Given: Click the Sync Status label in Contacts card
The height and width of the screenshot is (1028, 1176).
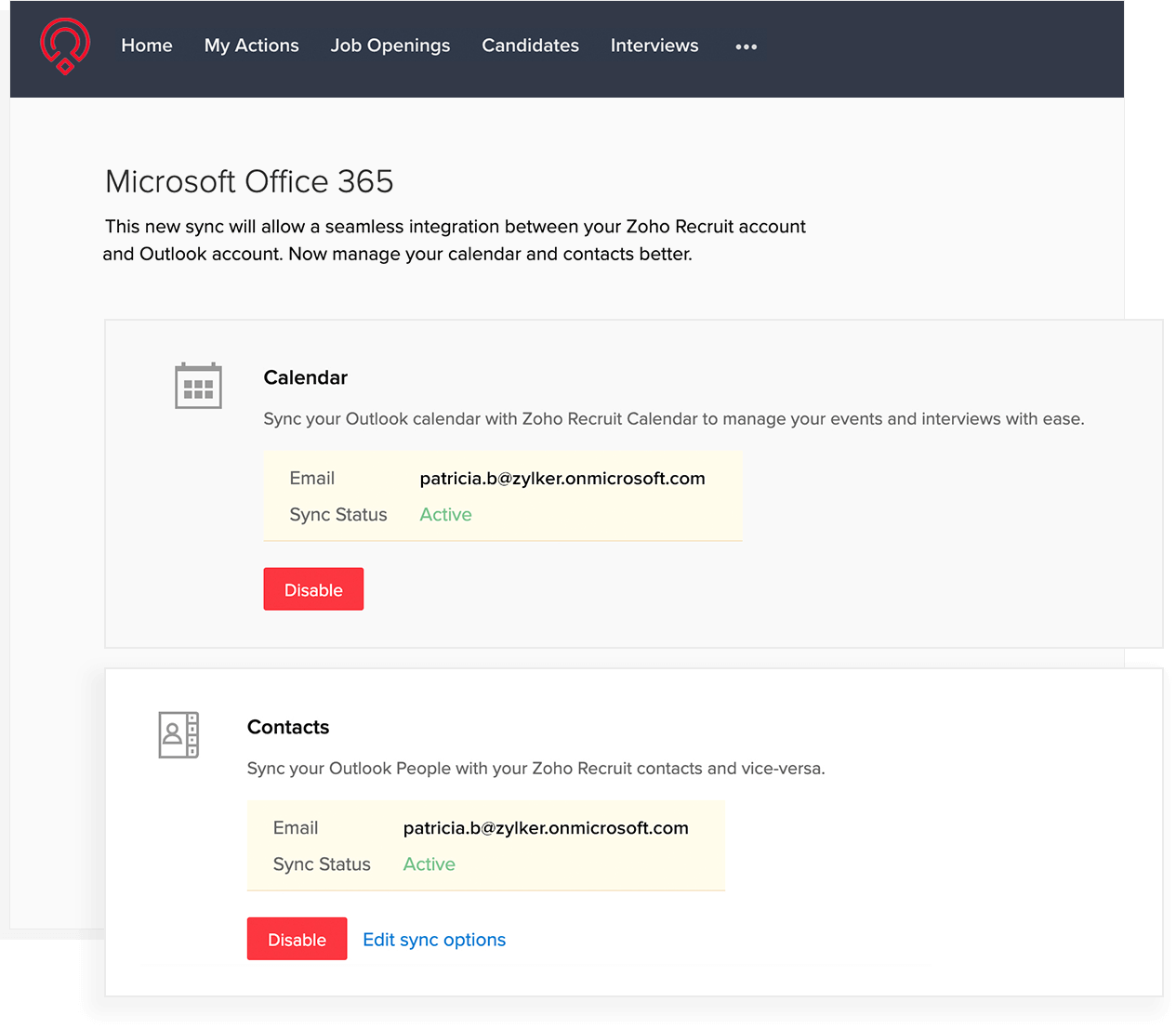Looking at the screenshot, I should [x=322, y=864].
